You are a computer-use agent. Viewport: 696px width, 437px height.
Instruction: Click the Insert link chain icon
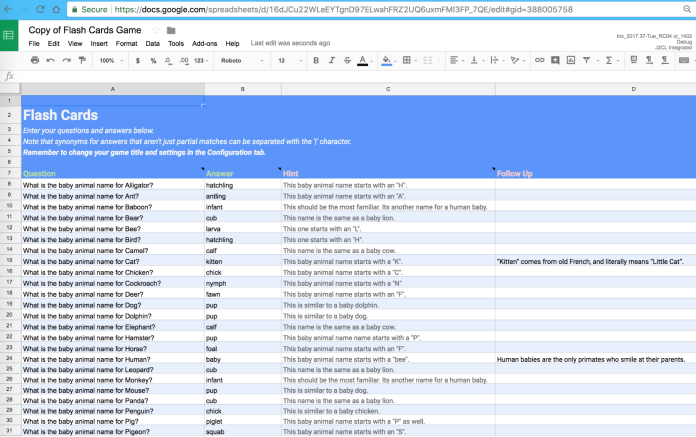pos(540,60)
